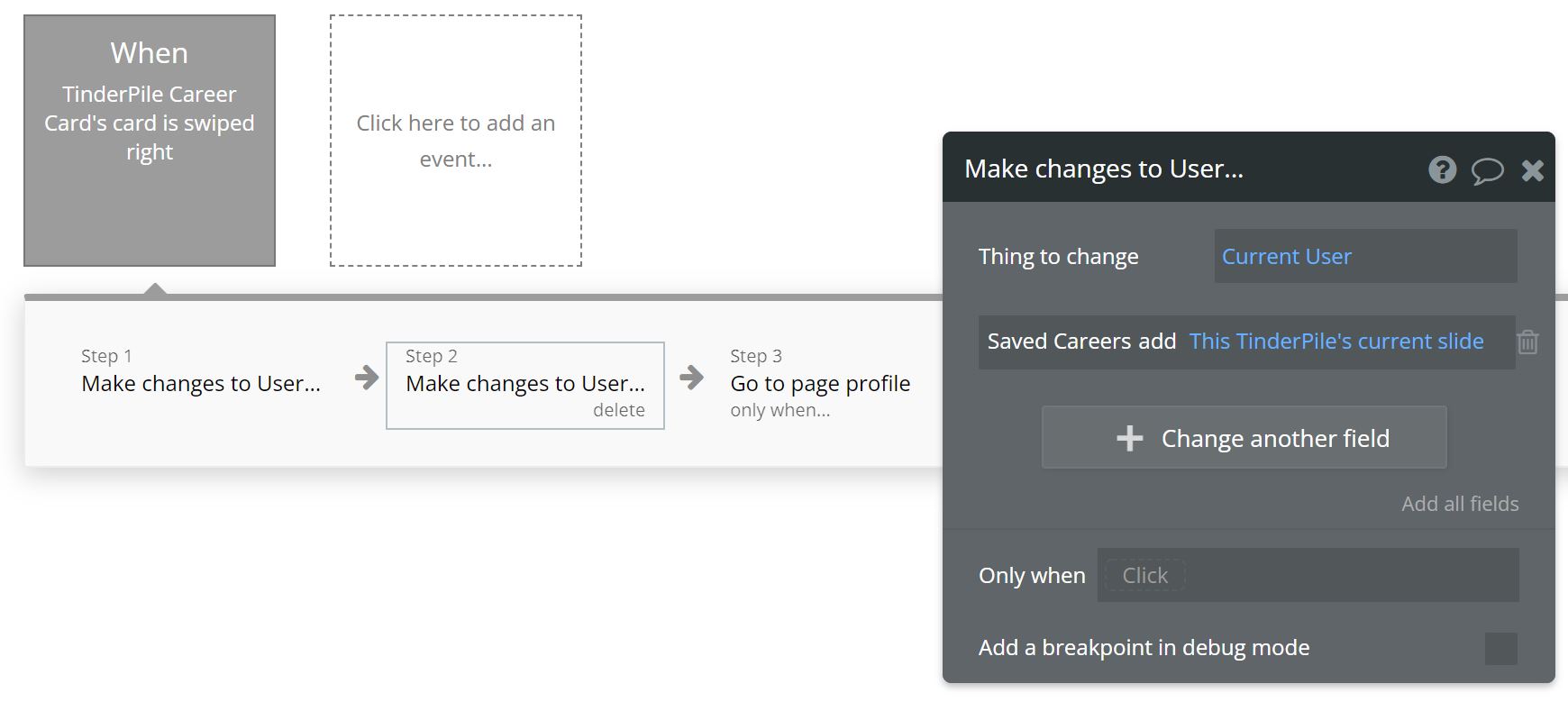Open the comment speech bubble icon
This screenshot has height=702, width=1568.
point(1487,170)
